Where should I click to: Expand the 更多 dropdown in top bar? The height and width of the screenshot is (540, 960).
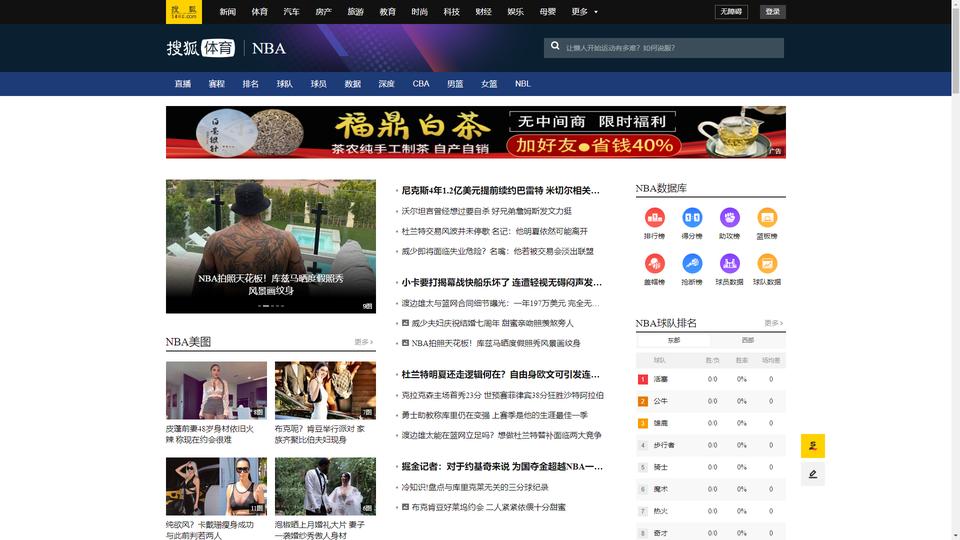[584, 12]
